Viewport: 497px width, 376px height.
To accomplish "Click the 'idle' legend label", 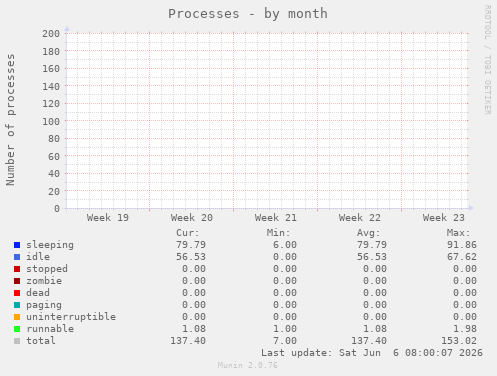I will (38, 257).
